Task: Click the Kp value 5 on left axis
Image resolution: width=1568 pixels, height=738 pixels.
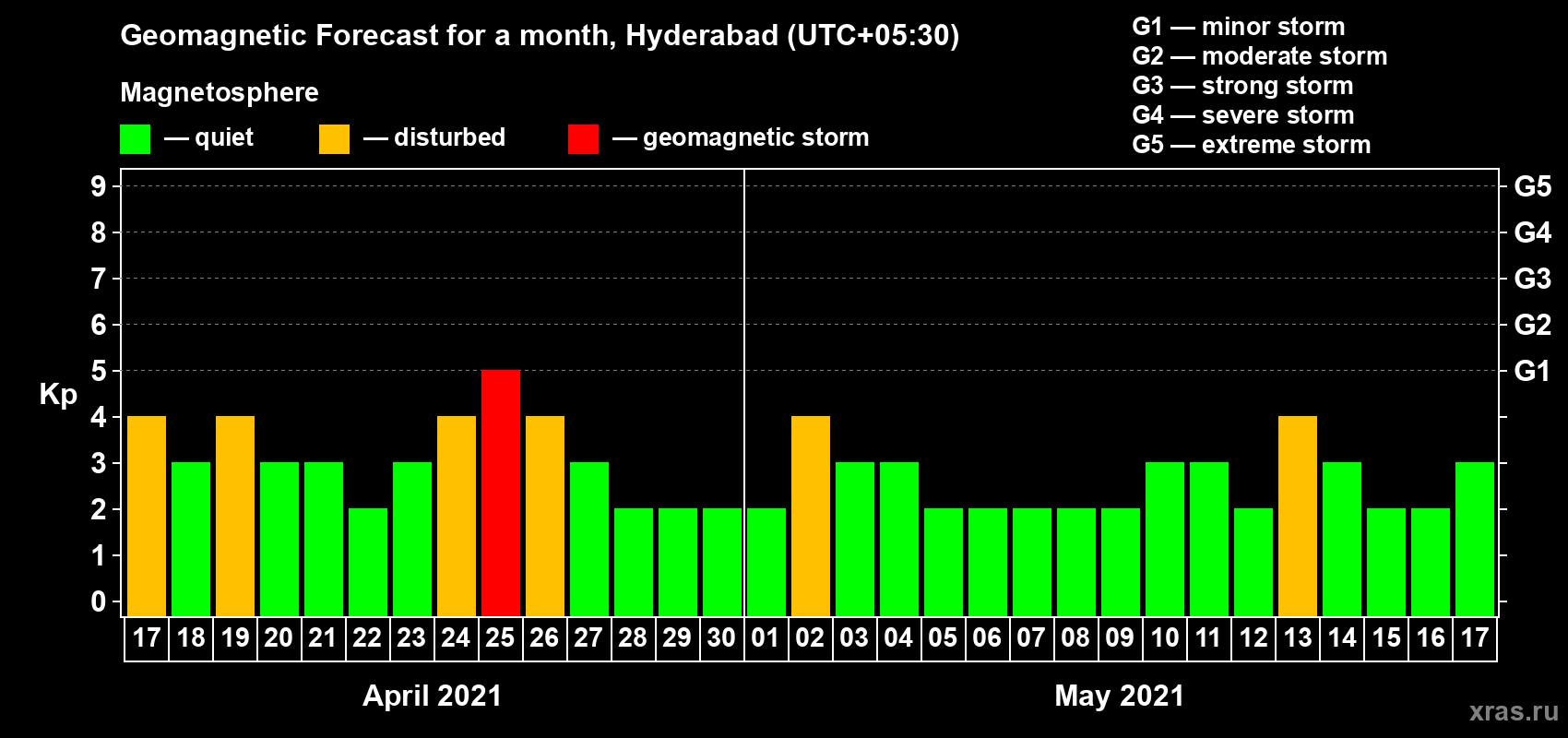Action: coord(99,371)
